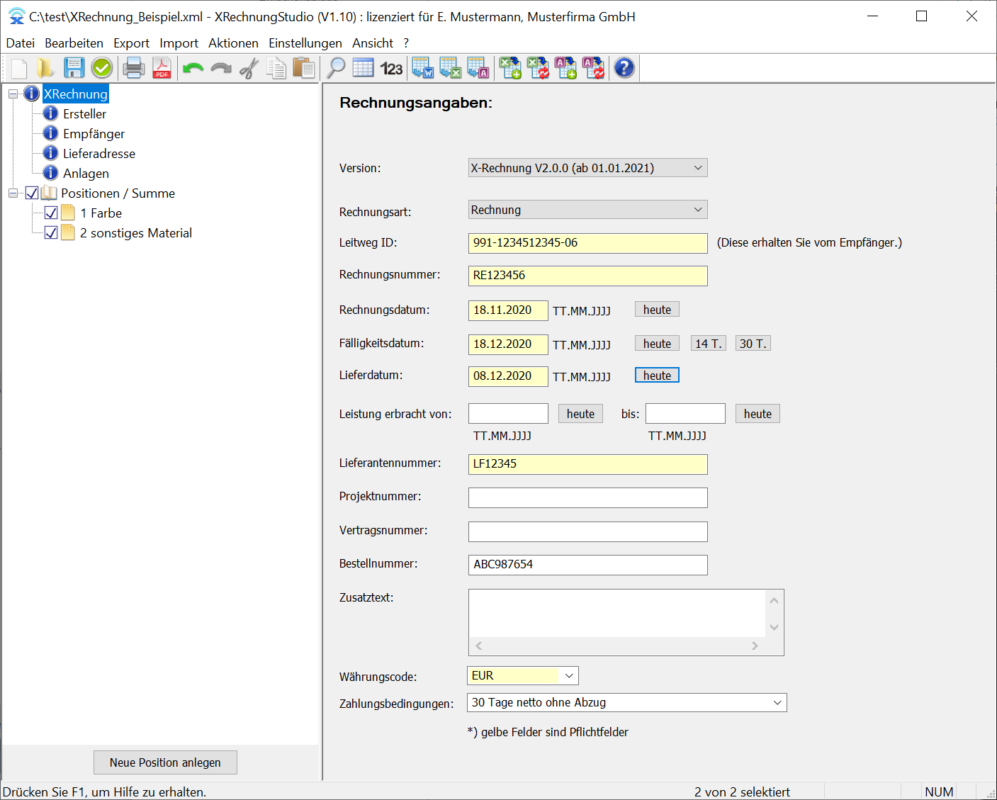Open the table view toolbar icon
Viewport: 997px width, 800px height.
(x=363, y=68)
